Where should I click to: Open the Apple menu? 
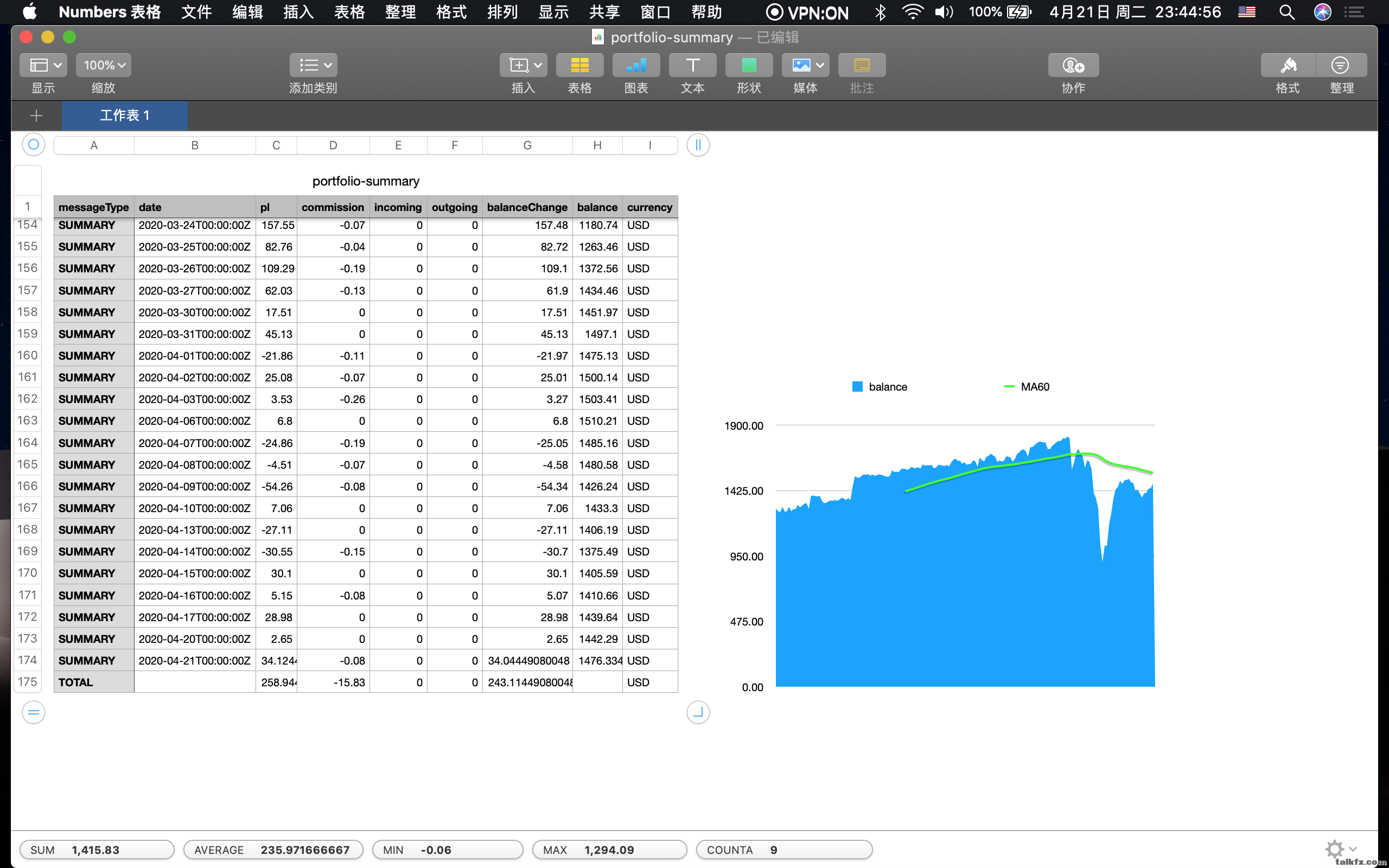coord(30,12)
